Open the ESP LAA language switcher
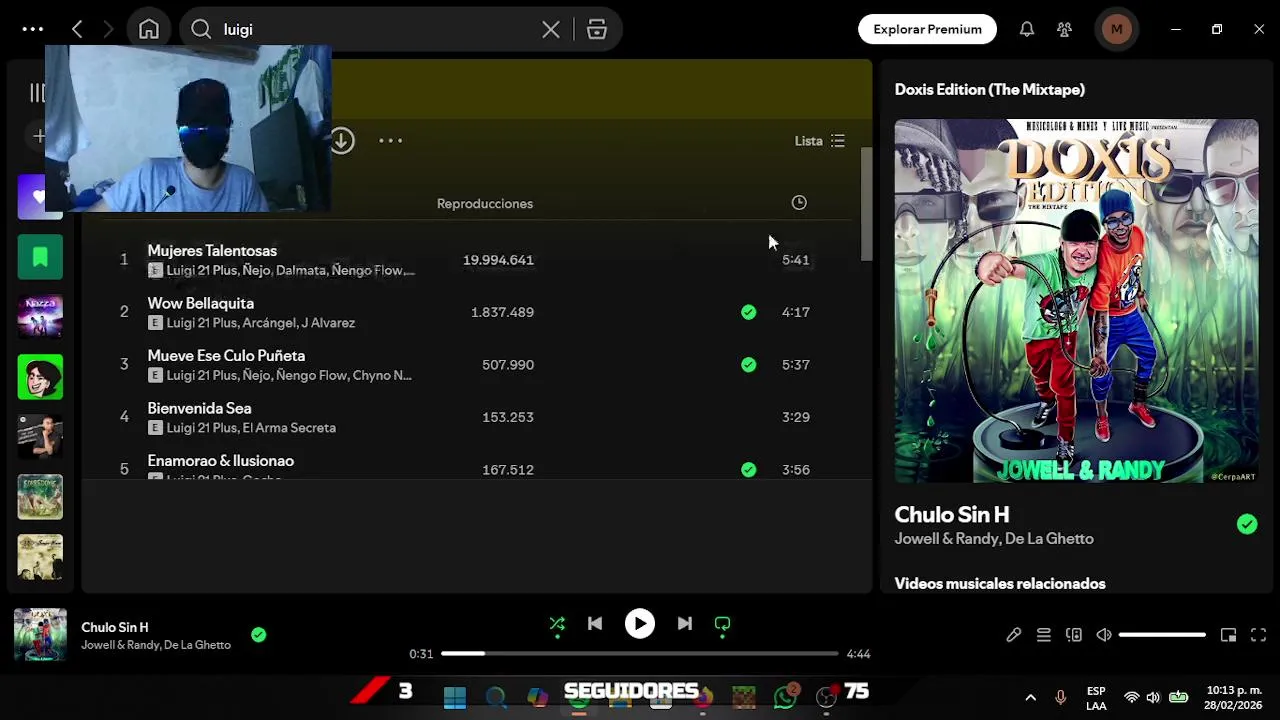This screenshot has width=1280, height=720. pos(1096,698)
